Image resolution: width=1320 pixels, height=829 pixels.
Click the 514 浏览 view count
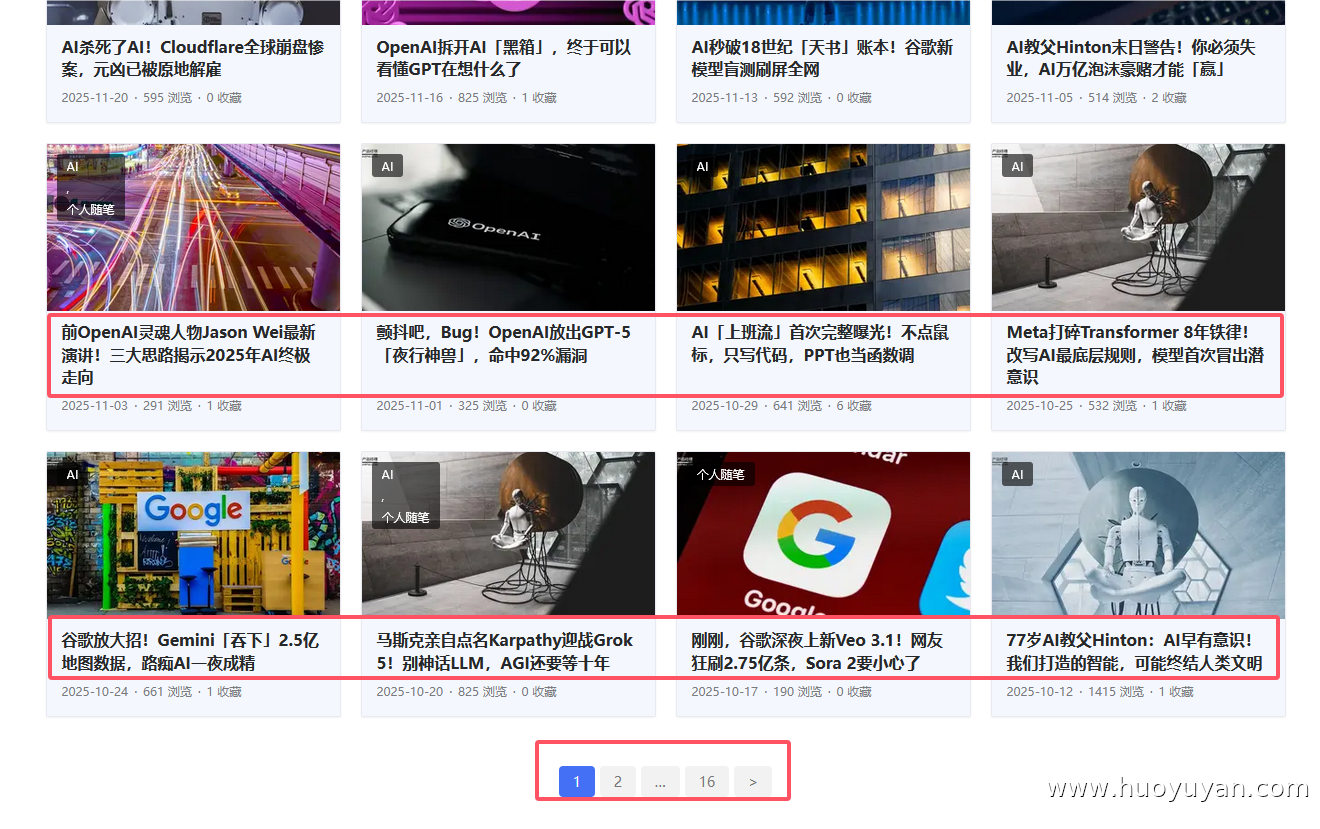coord(1113,98)
